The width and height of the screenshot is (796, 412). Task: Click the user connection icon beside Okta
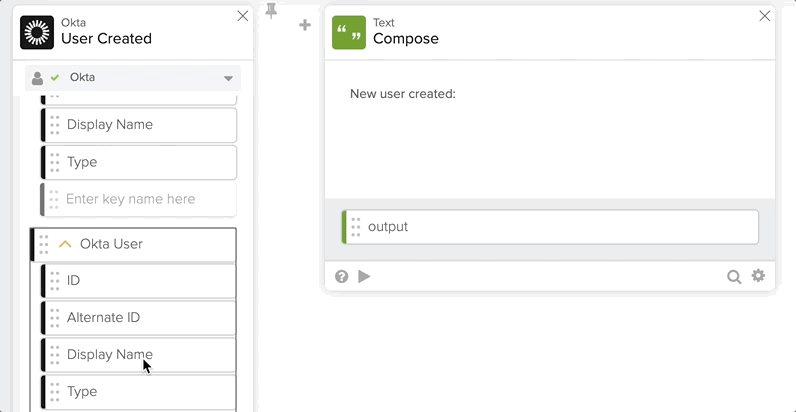(38, 78)
